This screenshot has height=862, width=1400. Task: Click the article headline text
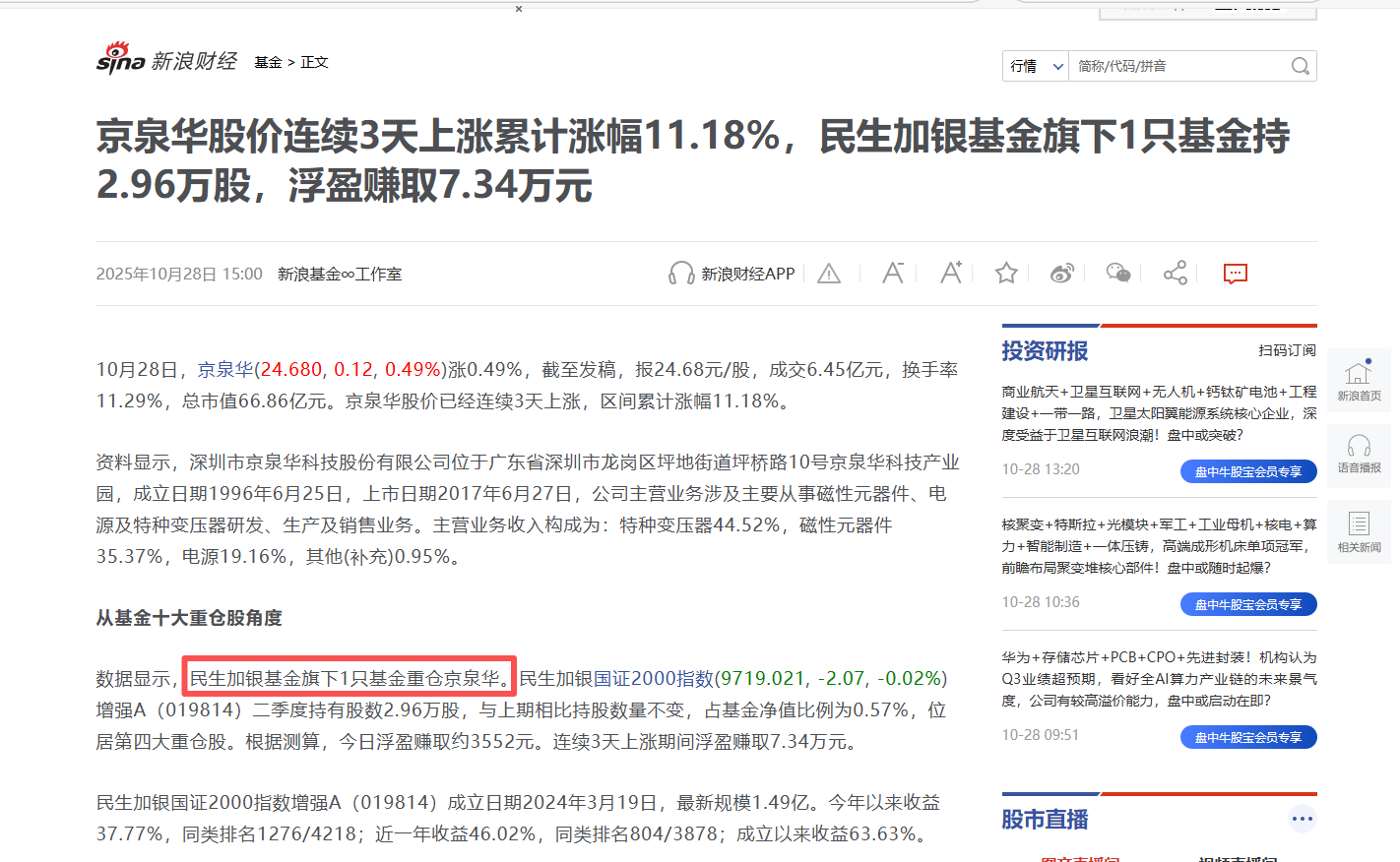coord(692,160)
